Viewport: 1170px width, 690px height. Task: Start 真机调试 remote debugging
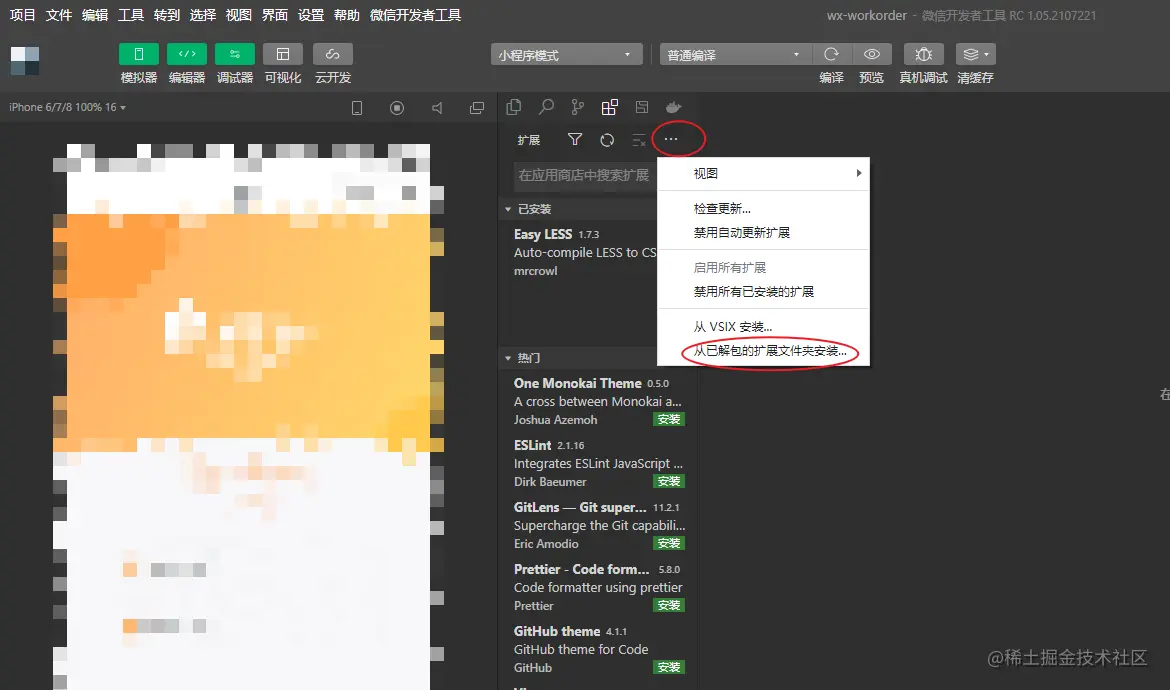pyautogui.click(x=924, y=54)
